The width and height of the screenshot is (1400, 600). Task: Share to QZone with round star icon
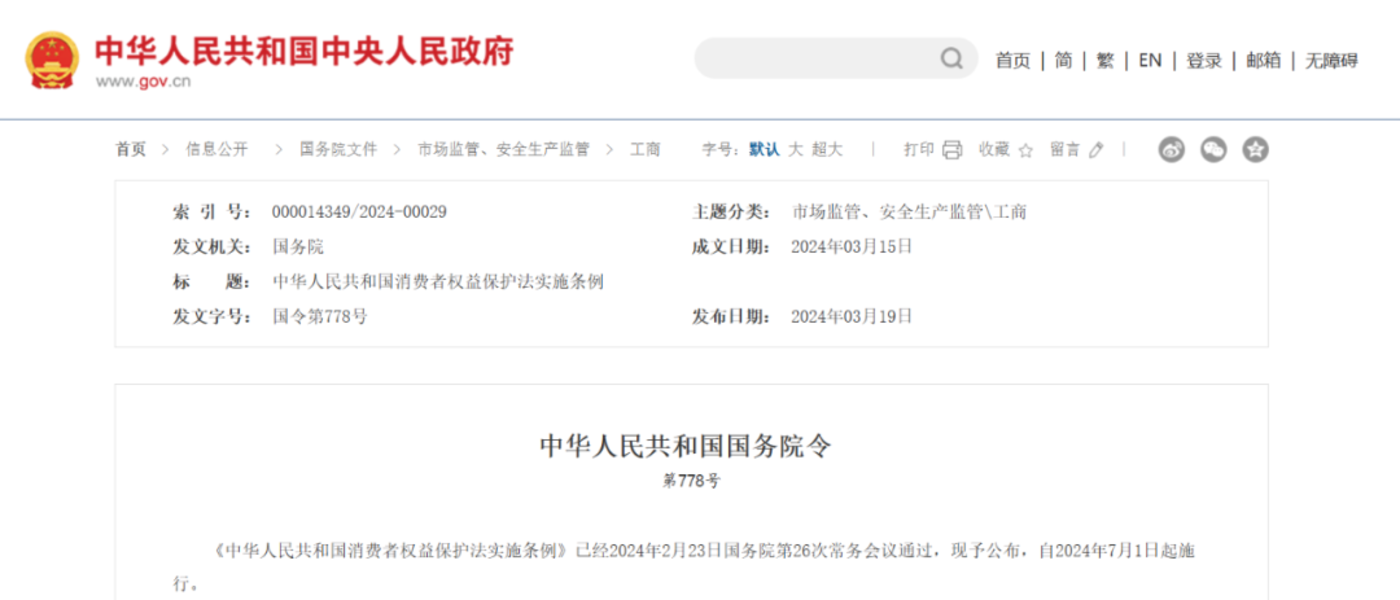1255,150
